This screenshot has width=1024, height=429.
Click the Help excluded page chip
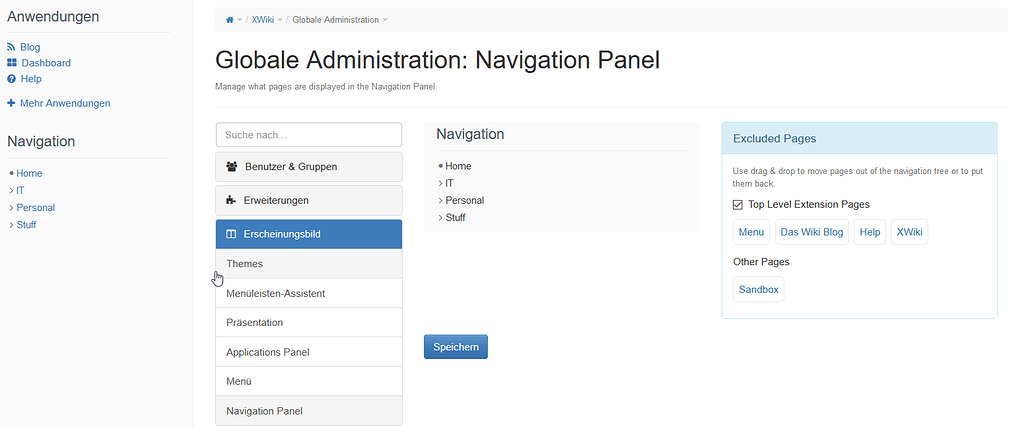pyautogui.click(x=870, y=232)
